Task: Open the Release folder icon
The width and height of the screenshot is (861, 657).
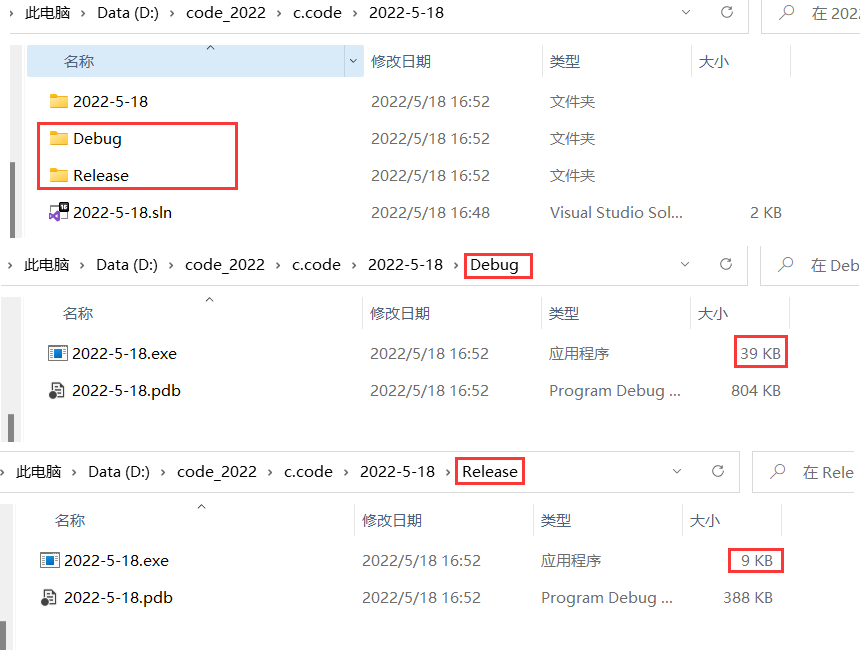Action: [59, 175]
